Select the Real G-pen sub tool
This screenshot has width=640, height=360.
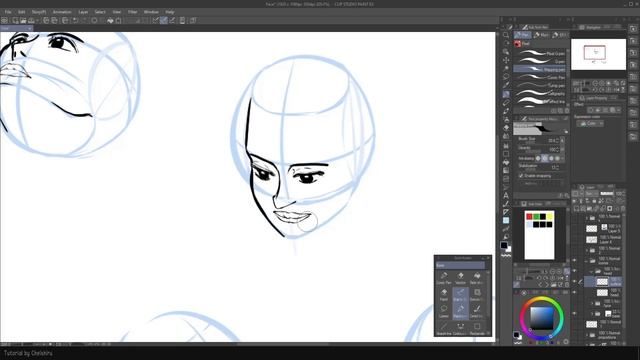[x=540, y=53]
